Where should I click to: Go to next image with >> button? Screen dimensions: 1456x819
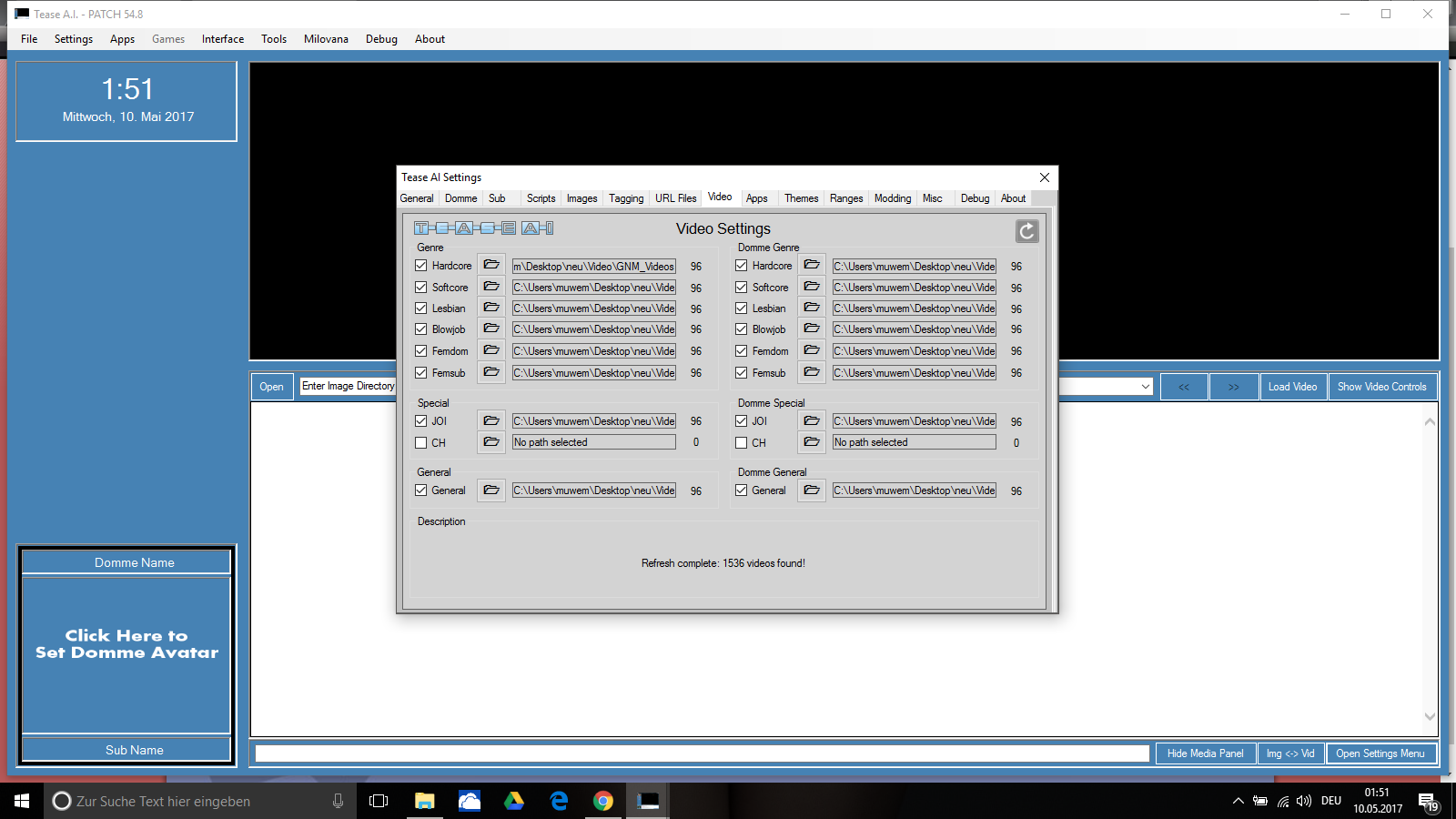tap(1234, 387)
